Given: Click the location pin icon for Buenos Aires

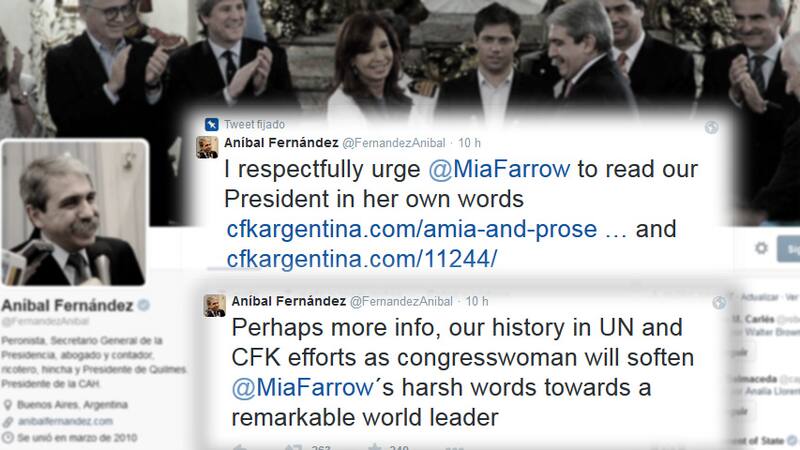Looking at the screenshot, I should 8,405.
